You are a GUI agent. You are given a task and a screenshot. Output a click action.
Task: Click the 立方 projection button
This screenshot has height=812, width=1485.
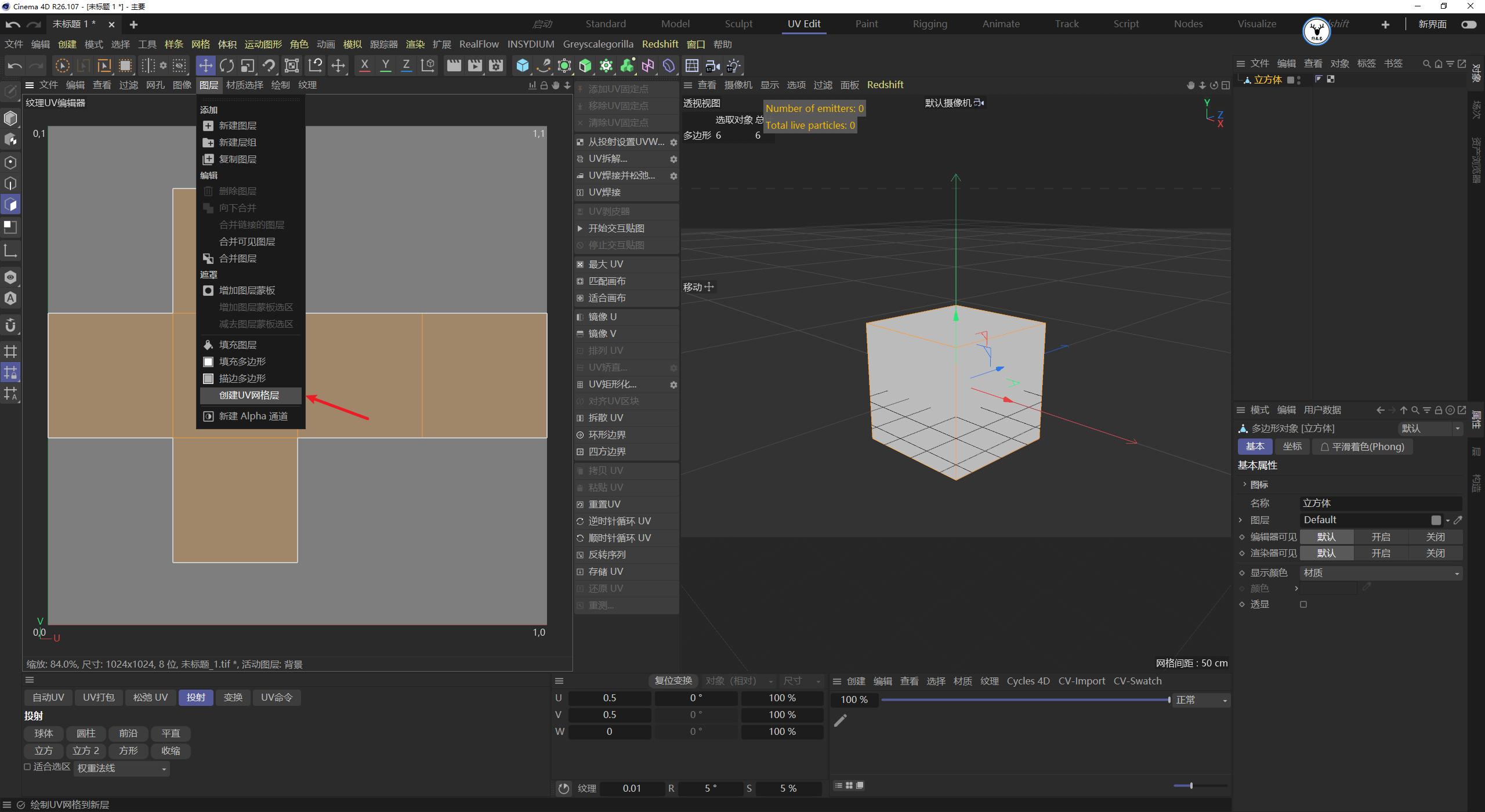pos(44,750)
